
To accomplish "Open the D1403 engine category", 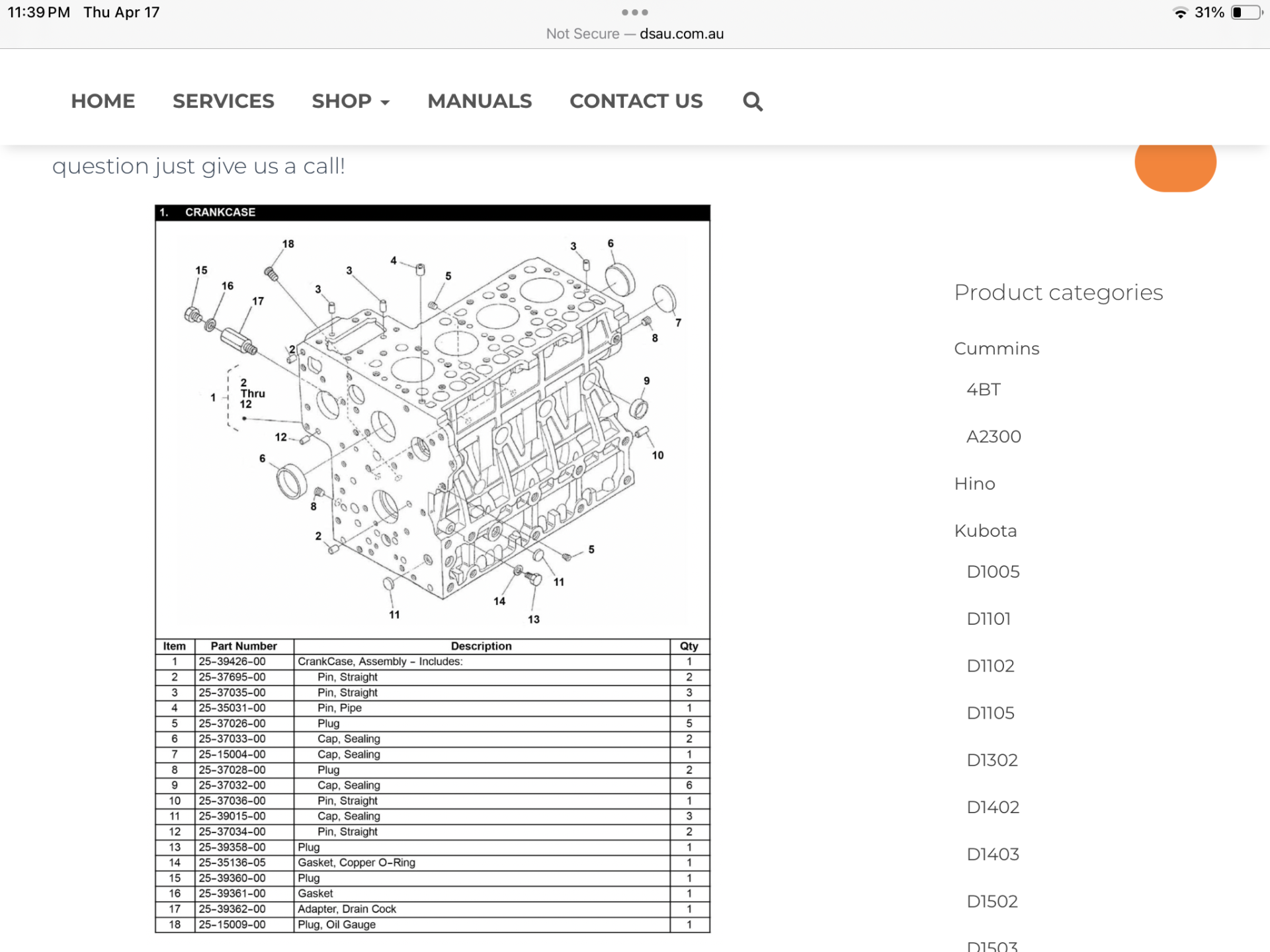I will (993, 854).
